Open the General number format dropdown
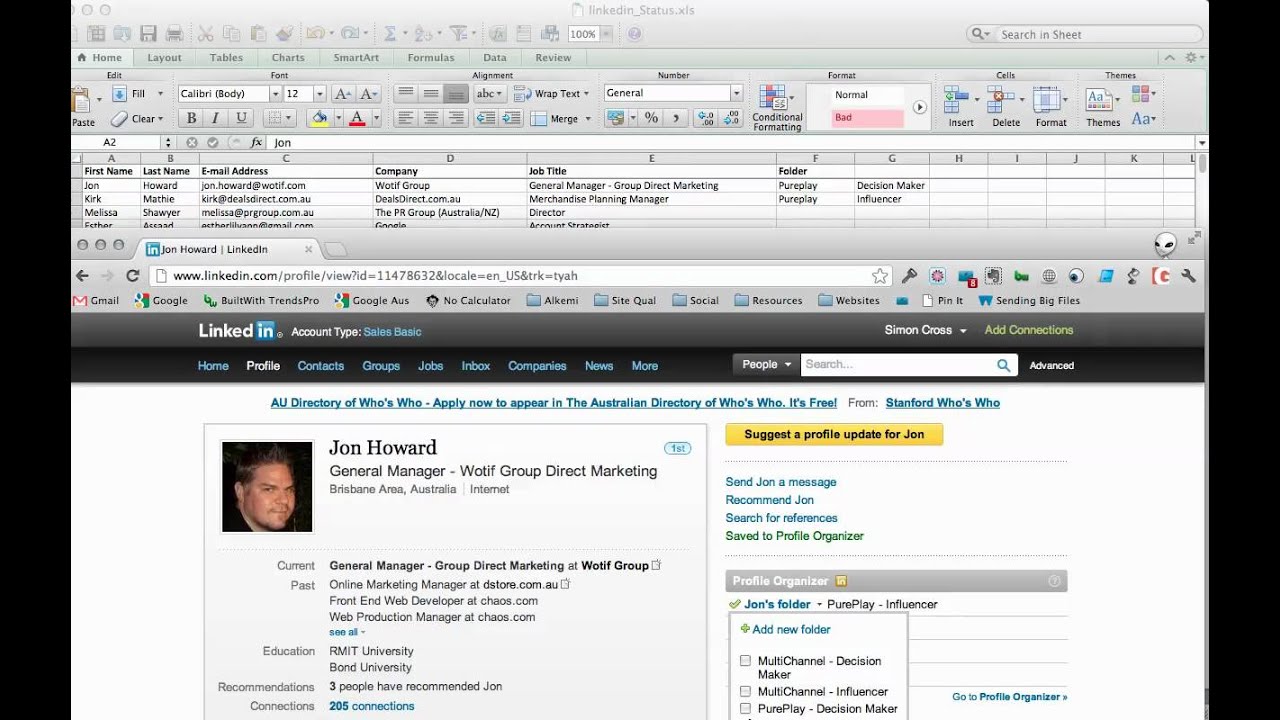This screenshot has height=720, width=1280. click(736, 93)
